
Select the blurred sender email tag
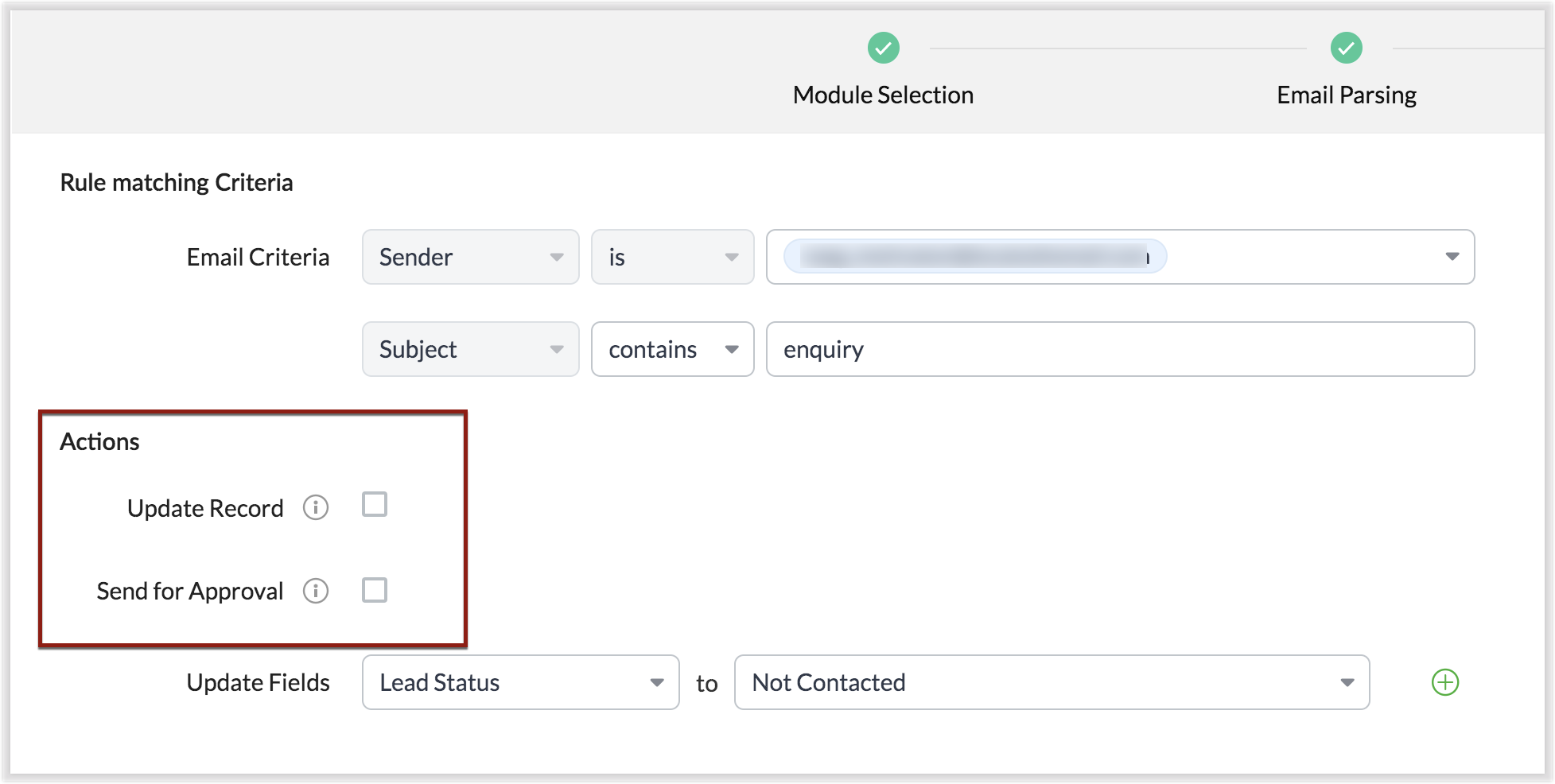974,257
